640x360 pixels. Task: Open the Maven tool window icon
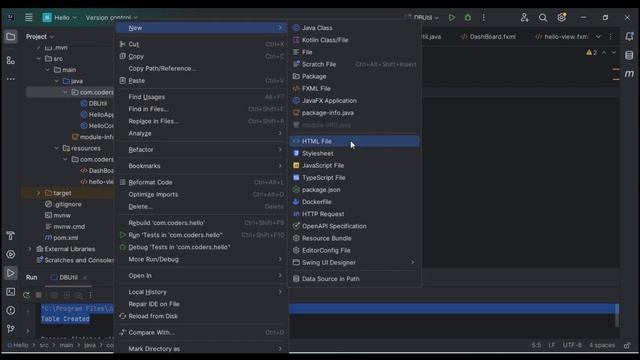click(629, 74)
